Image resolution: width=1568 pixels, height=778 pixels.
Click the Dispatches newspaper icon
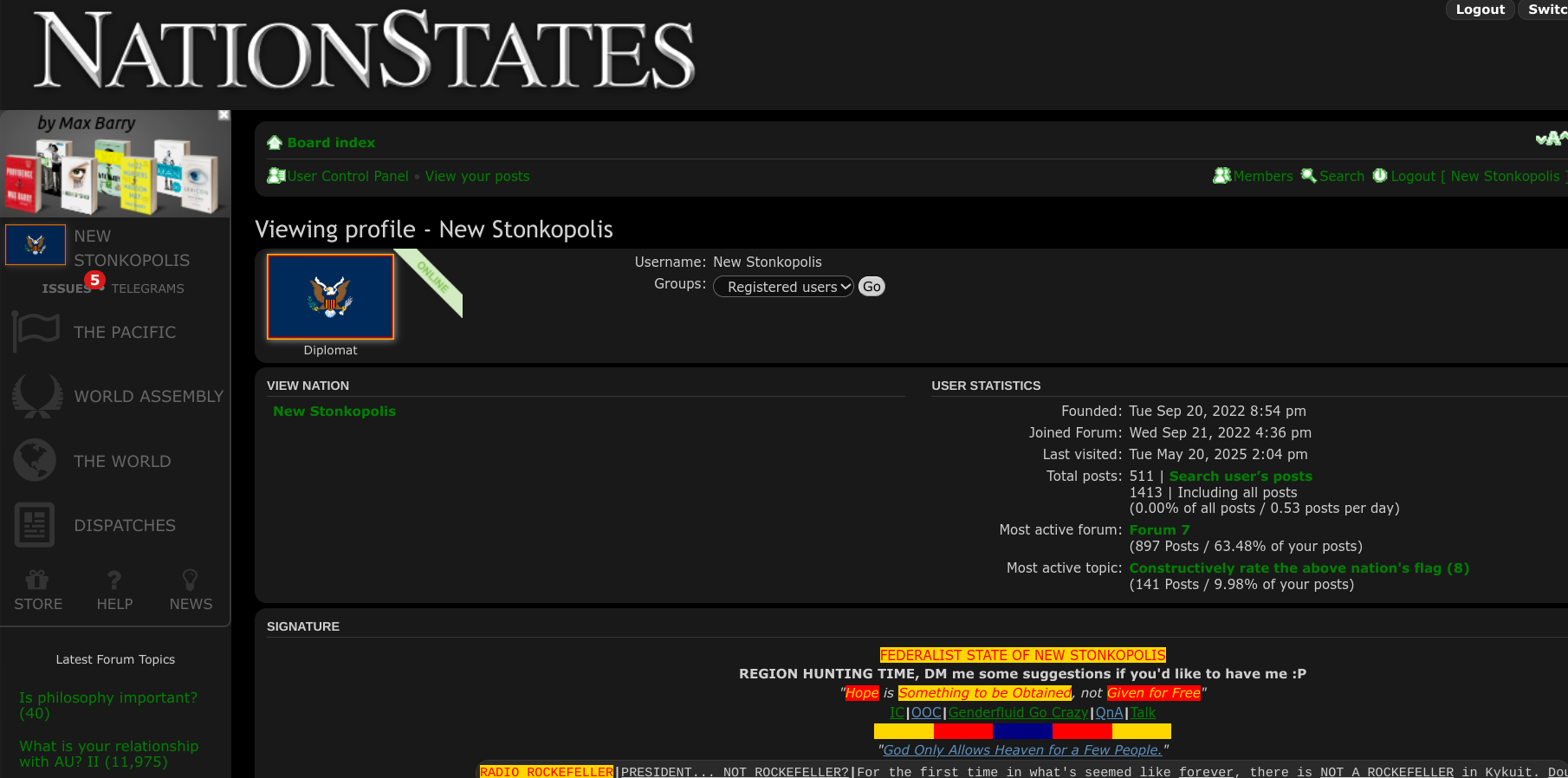(x=35, y=525)
